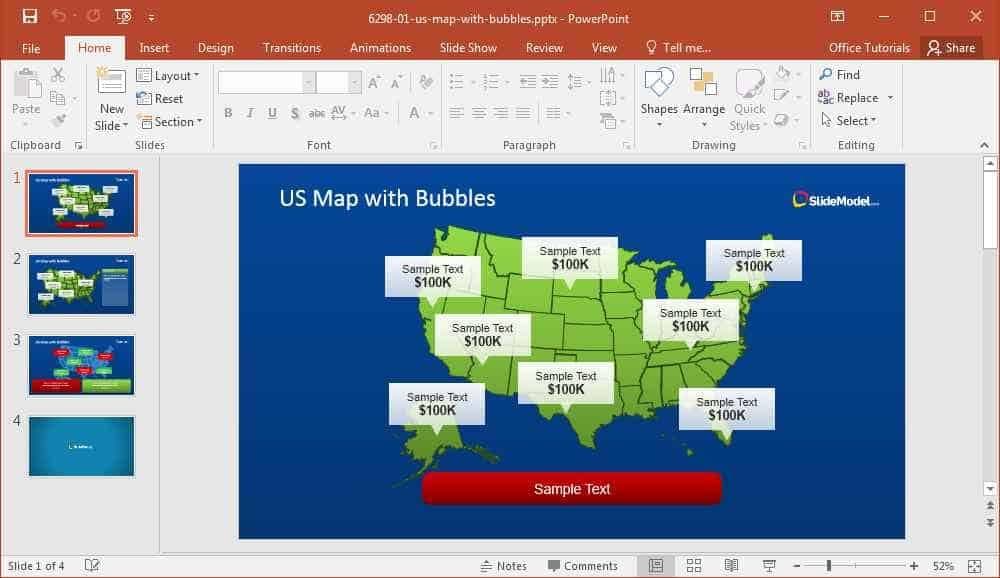Screen dimensions: 1000x578
Task: Open the Arrange objects icon
Action: point(703,84)
